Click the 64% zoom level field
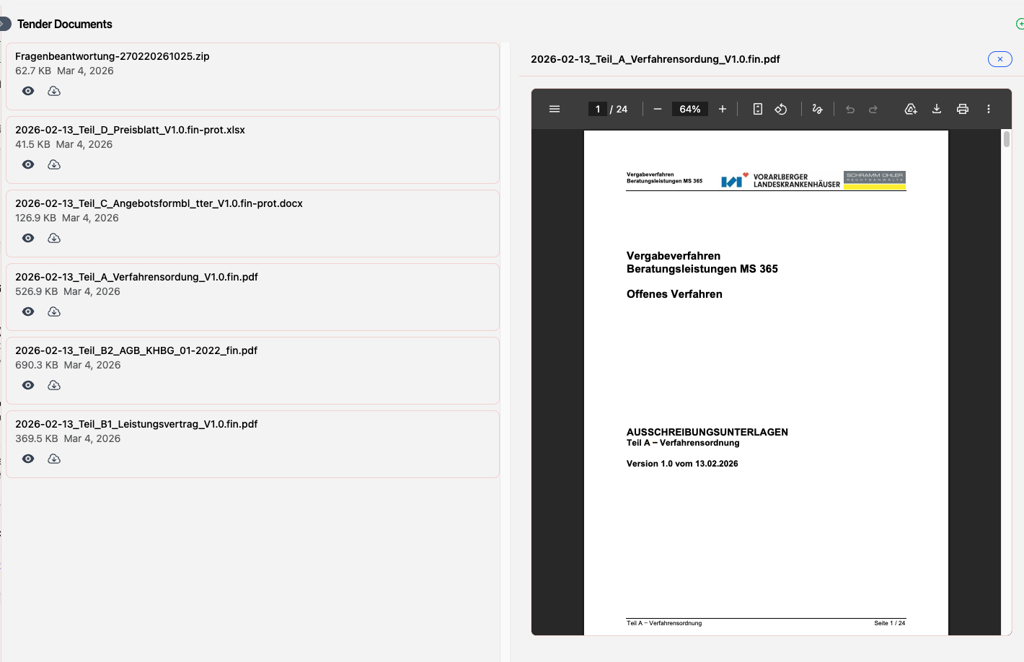1024x662 pixels. 689,109
